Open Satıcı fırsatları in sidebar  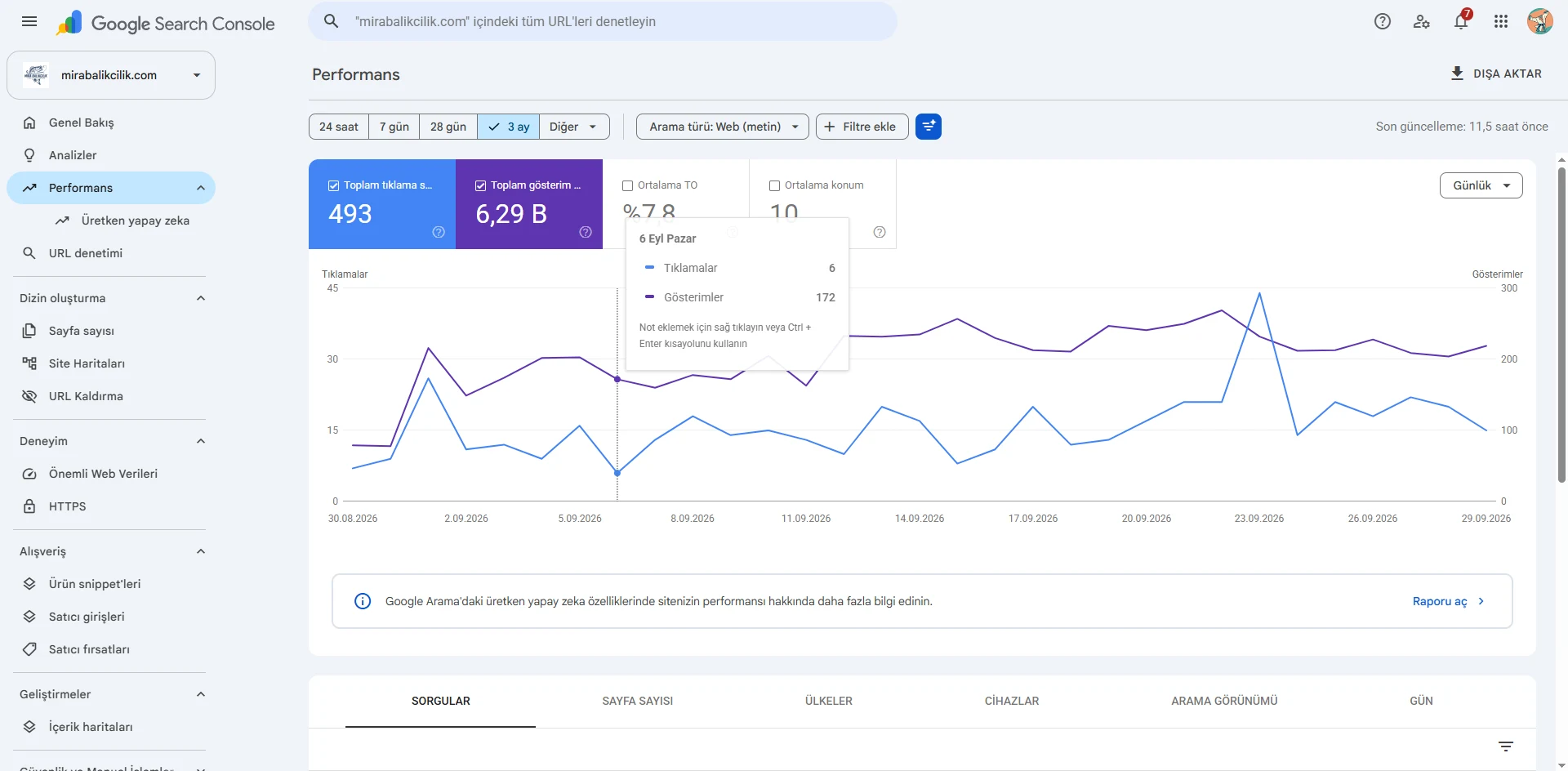point(111,649)
